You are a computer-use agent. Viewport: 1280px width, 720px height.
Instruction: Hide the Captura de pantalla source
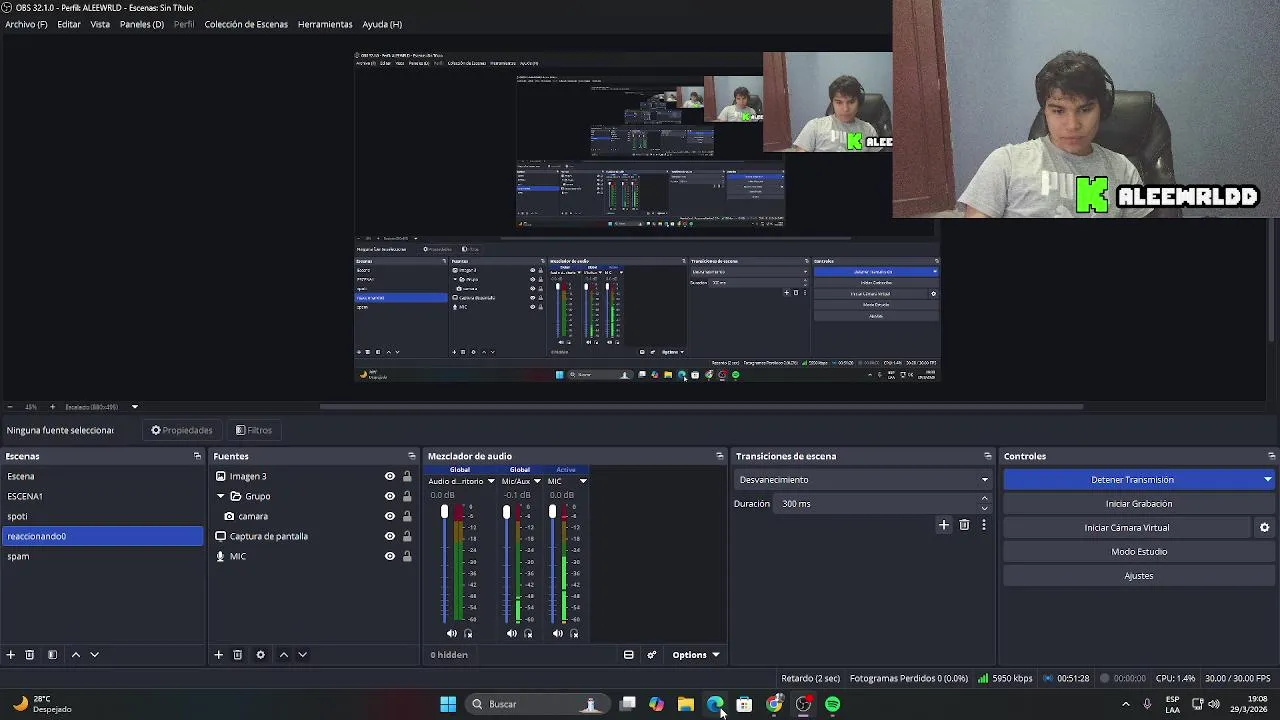coord(390,536)
